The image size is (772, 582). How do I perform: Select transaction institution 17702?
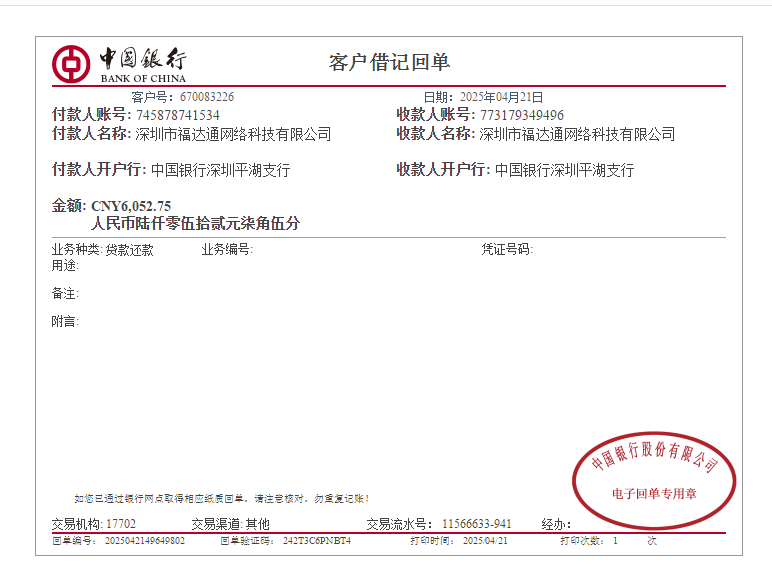(x=121, y=524)
